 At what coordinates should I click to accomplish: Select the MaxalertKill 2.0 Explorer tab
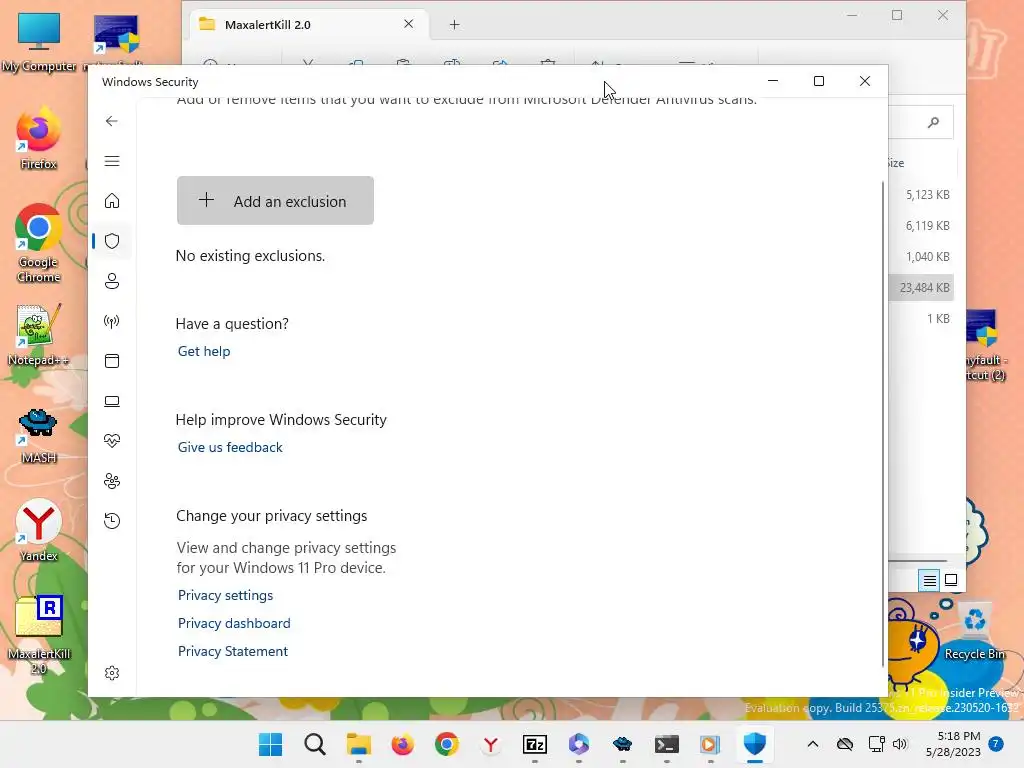coord(307,25)
